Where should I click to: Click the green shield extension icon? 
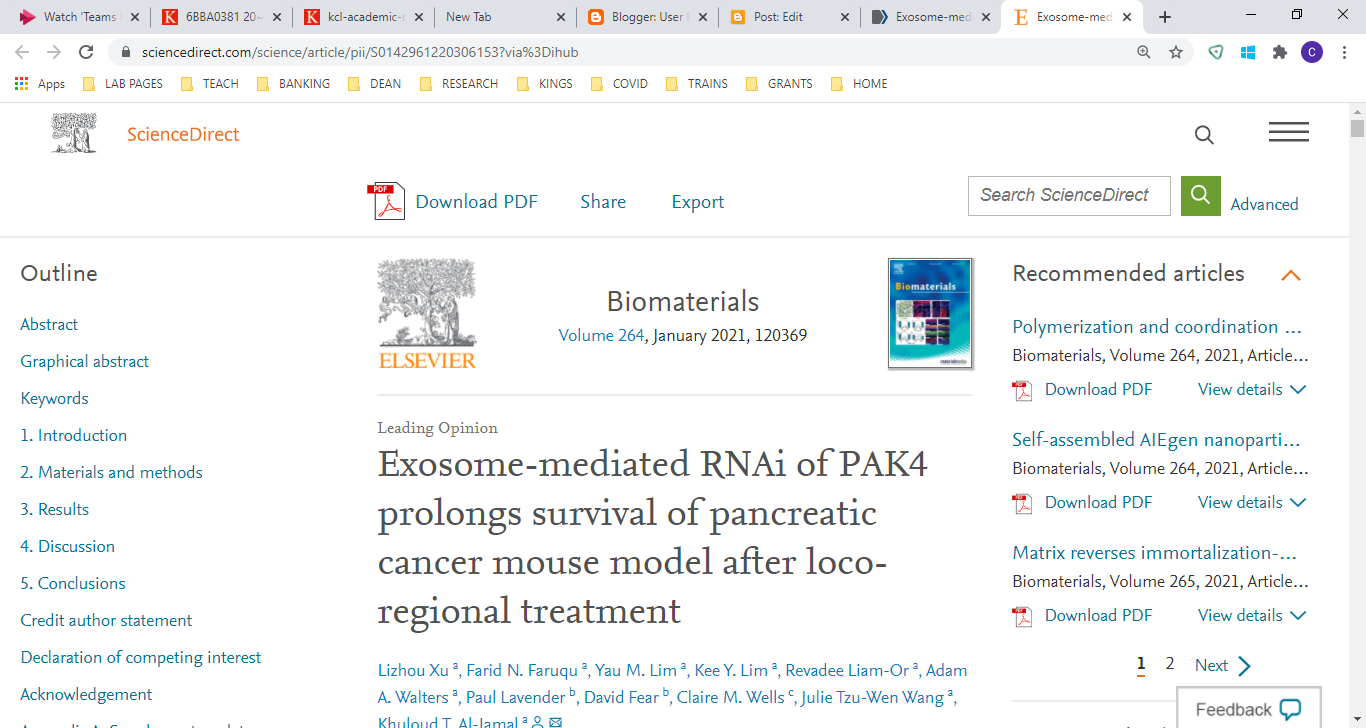tap(1216, 52)
